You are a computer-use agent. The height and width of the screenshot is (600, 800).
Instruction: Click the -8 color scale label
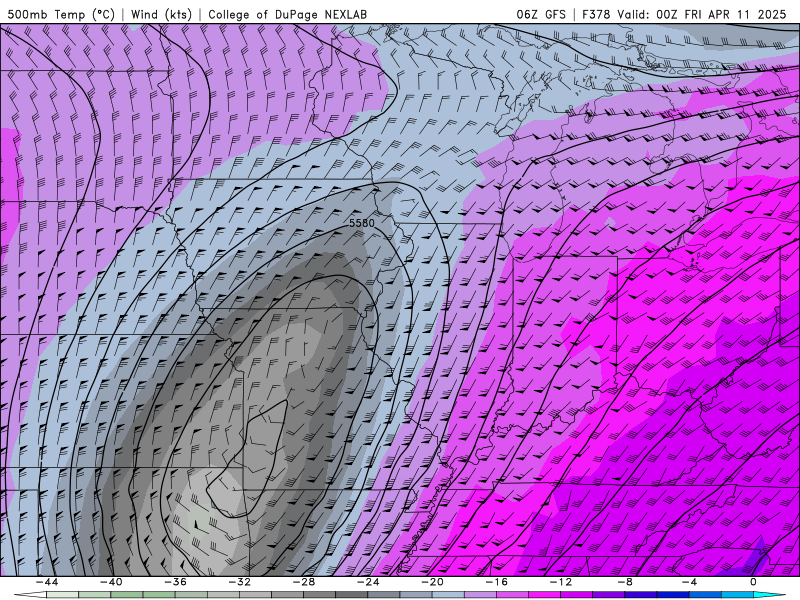click(x=626, y=582)
